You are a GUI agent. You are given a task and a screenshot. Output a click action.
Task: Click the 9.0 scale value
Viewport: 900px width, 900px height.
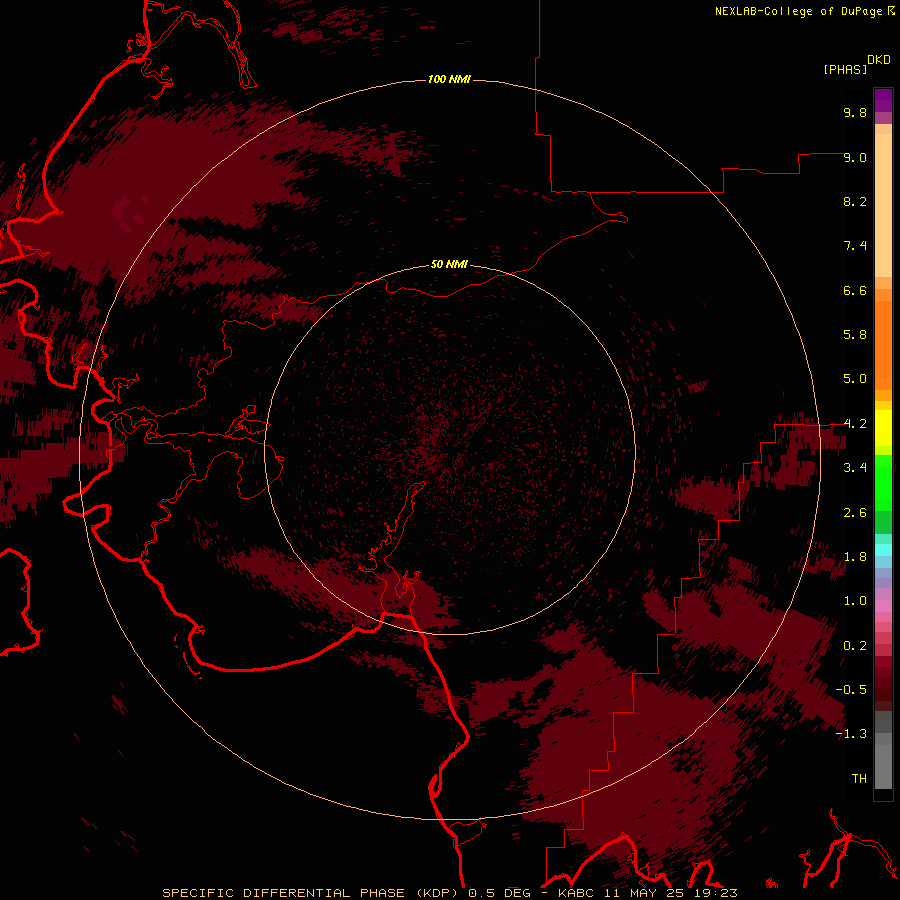point(855,157)
